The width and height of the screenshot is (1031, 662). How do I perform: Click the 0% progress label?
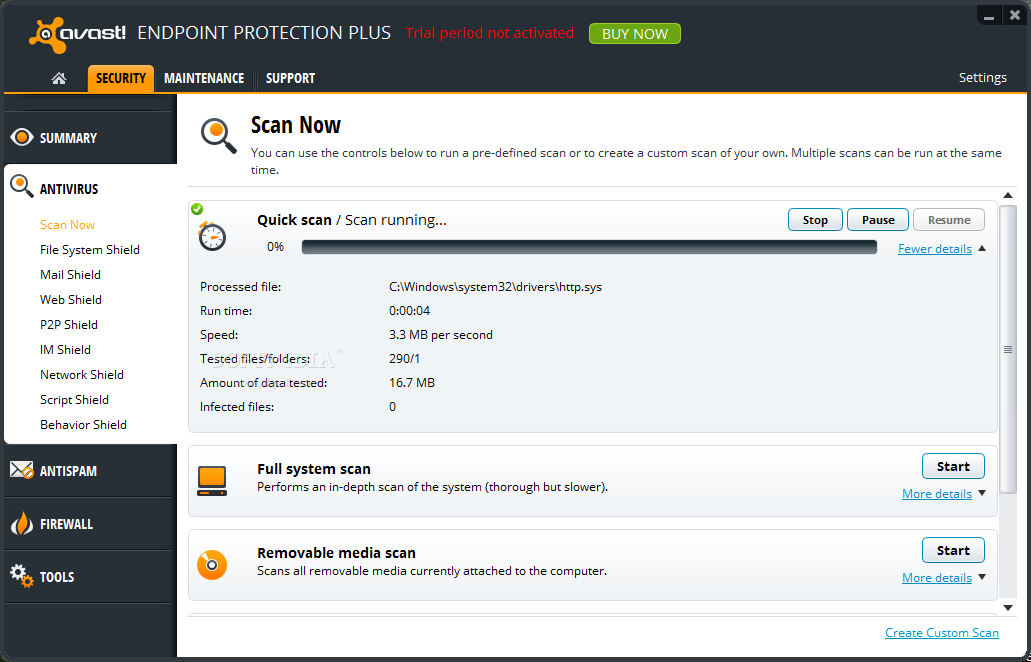[x=276, y=247]
